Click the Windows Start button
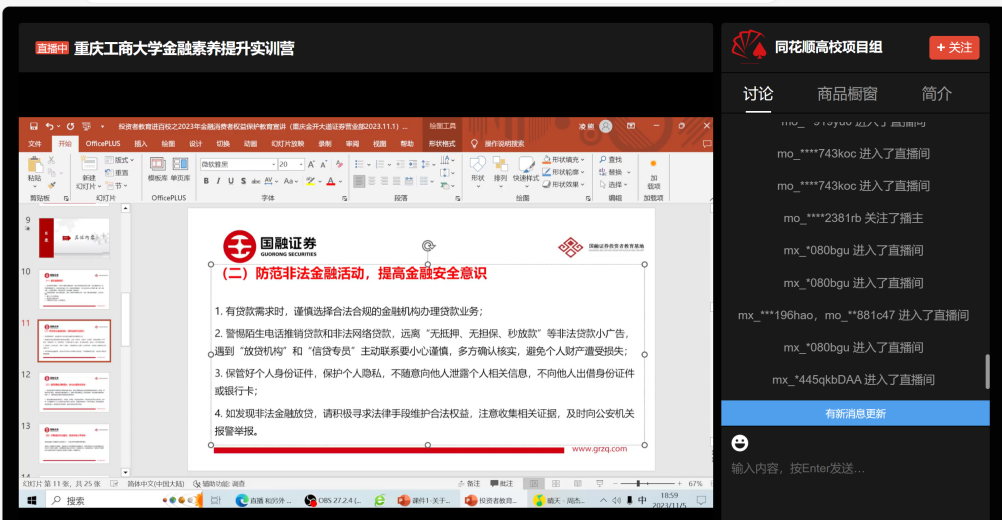Screen dimensions: 1002x520 (31, 500)
